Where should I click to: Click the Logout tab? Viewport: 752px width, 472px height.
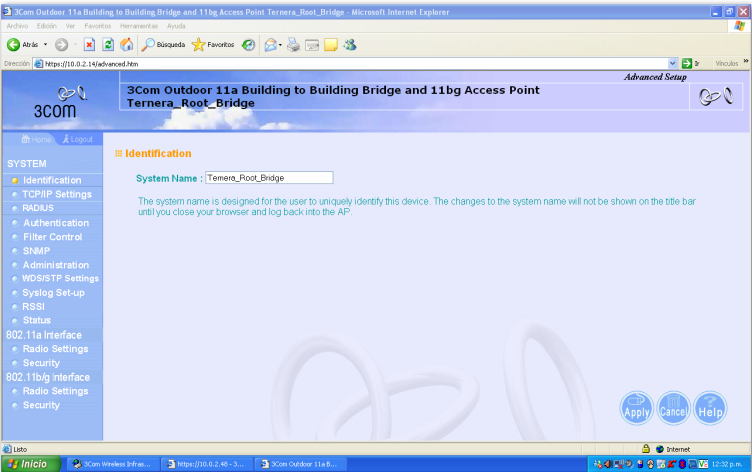tap(77, 139)
